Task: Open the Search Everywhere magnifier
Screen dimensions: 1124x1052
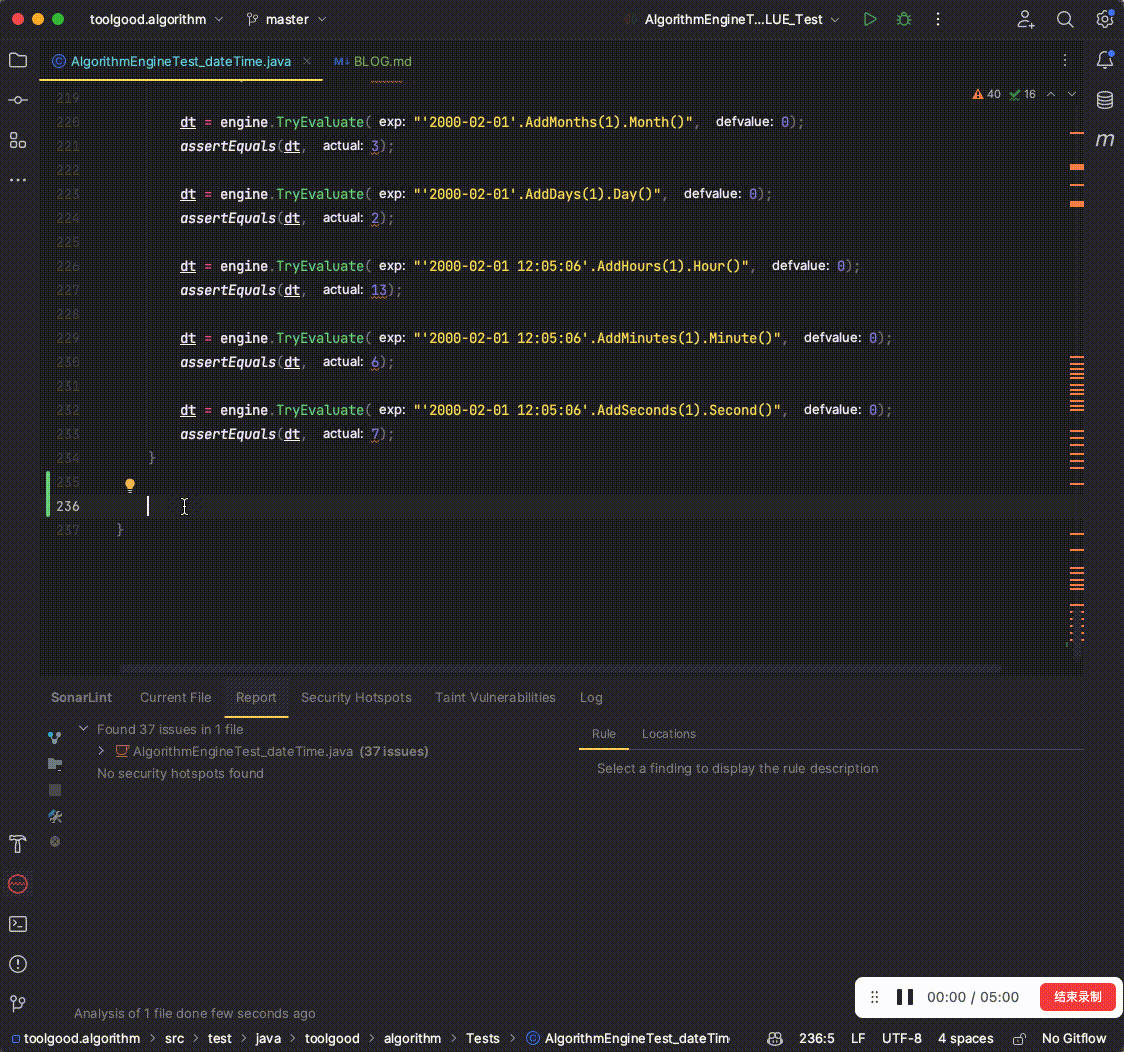Action: pos(1065,19)
